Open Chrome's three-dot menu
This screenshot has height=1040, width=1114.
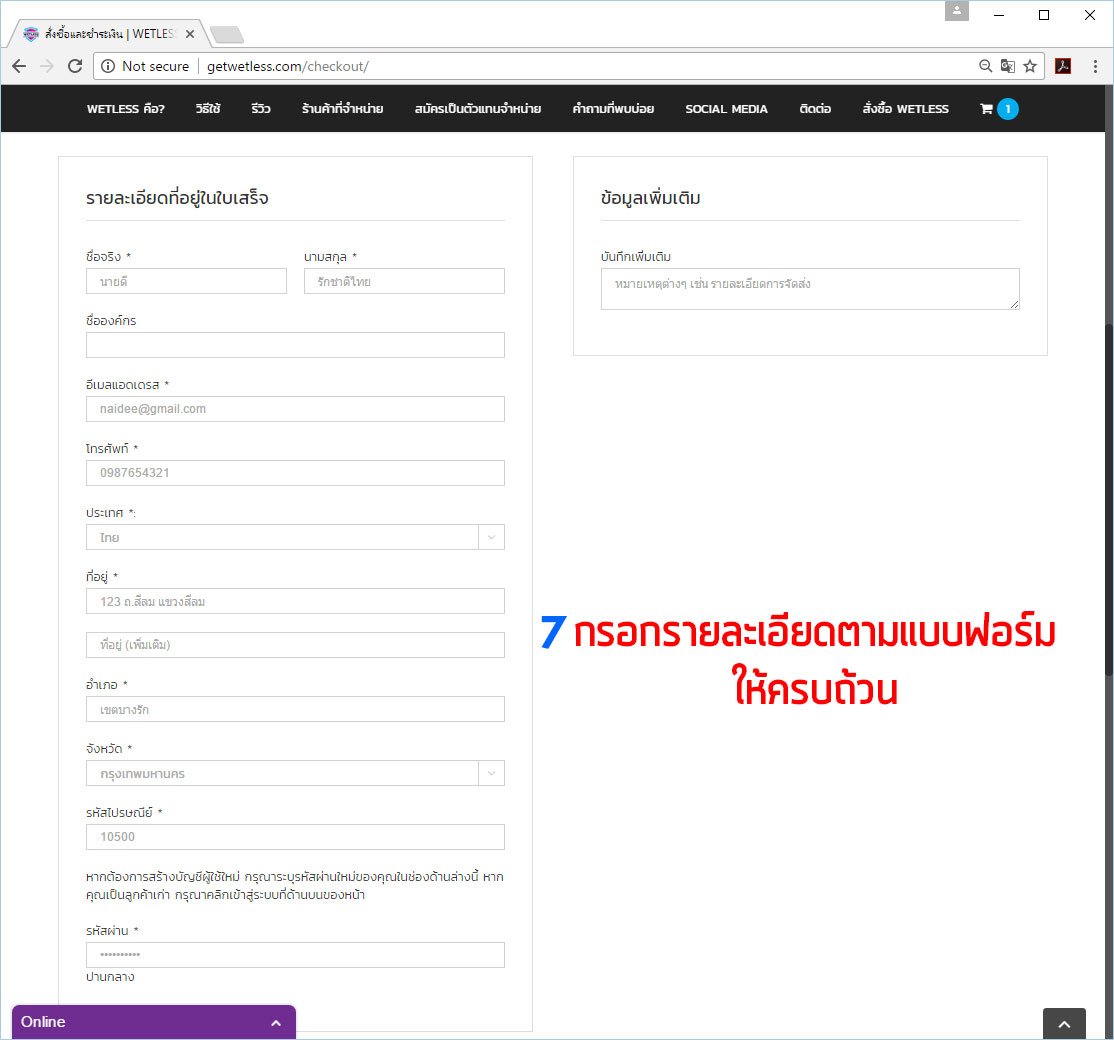(1096, 66)
